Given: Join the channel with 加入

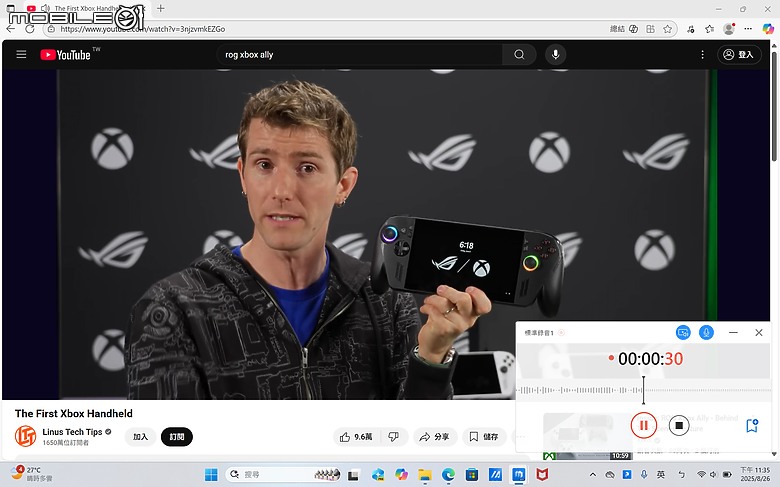Looking at the screenshot, I should coord(140,437).
